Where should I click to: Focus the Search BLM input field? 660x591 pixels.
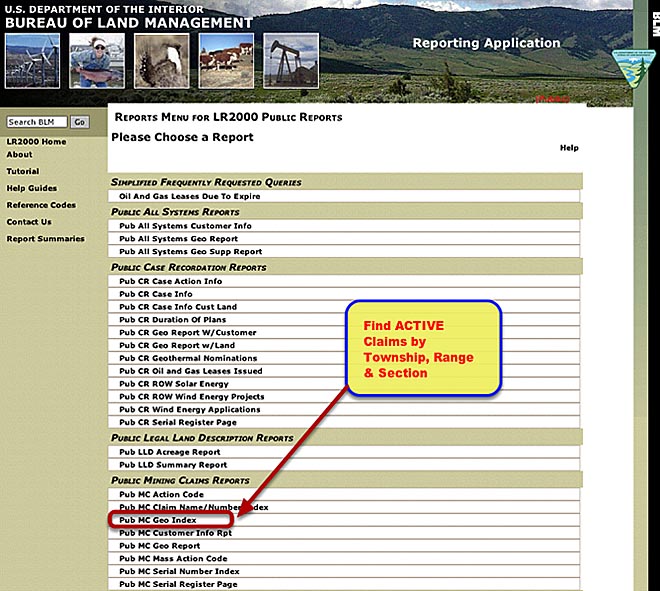point(37,122)
